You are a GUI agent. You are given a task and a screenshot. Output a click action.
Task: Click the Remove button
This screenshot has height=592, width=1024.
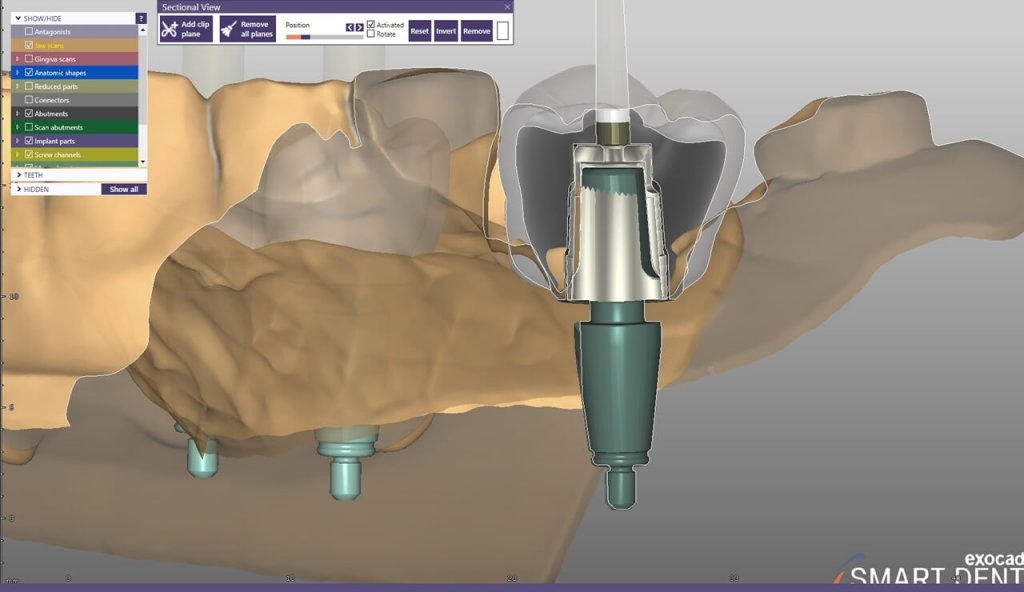pos(477,31)
